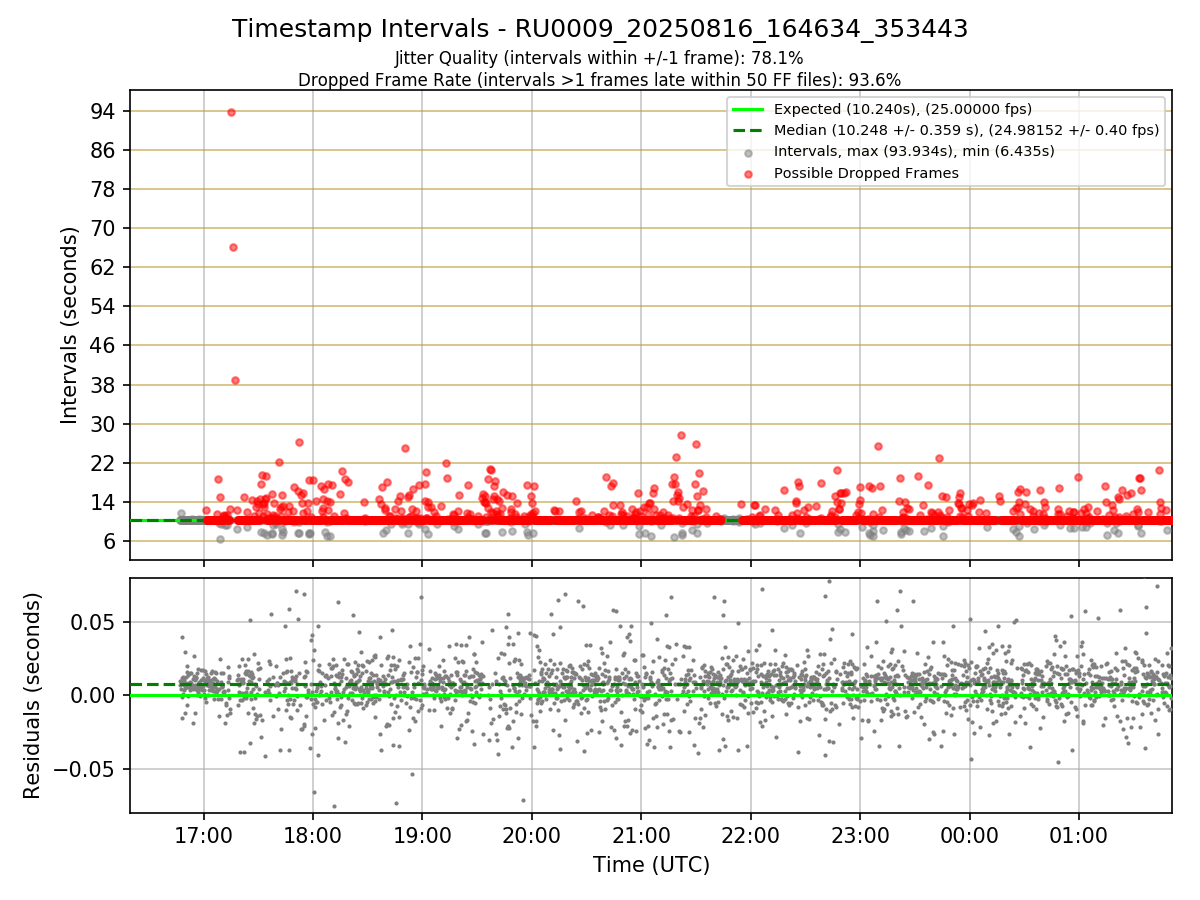The image size is (1200, 900).
Task: Click the '46' y-axis tick label
Action: (x=104, y=345)
